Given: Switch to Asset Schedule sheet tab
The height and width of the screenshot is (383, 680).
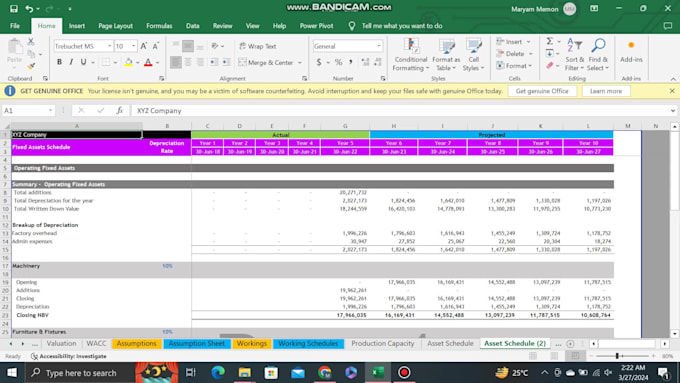Looking at the screenshot, I should click(450, 343).
